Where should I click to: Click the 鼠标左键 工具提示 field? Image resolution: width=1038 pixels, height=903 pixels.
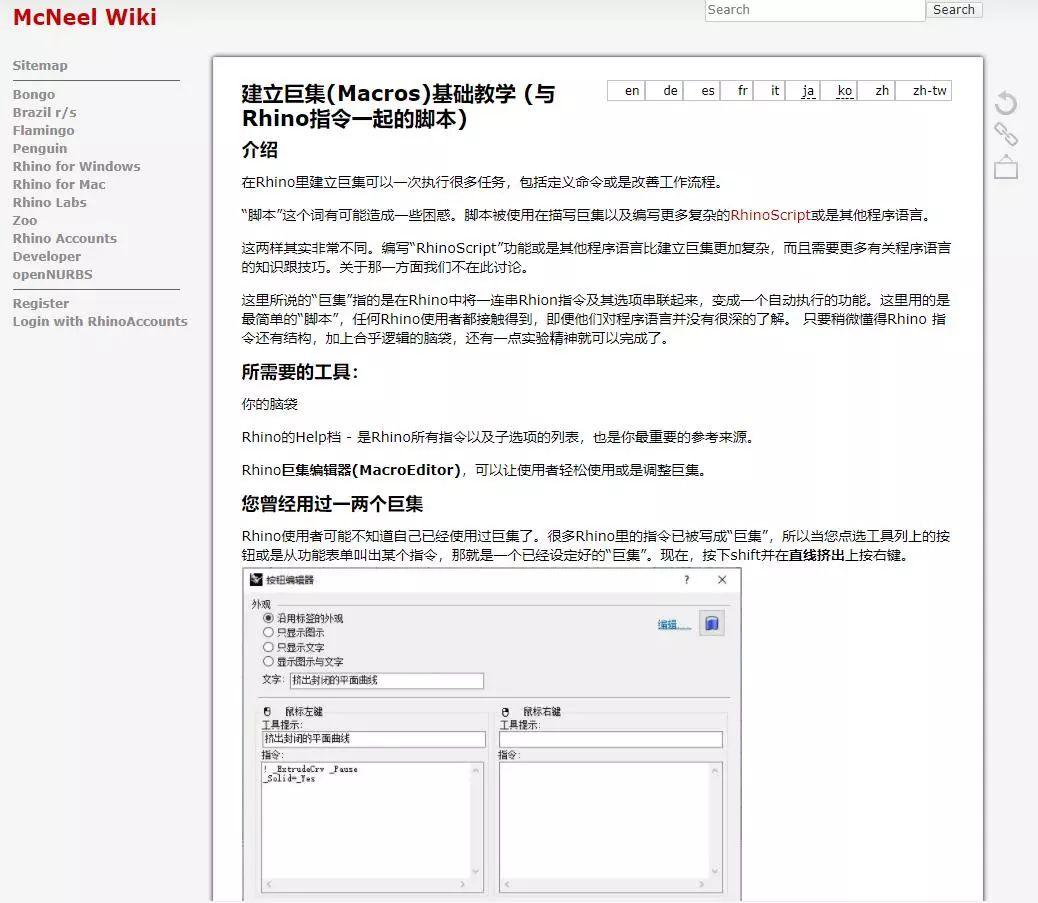point(374,739)
